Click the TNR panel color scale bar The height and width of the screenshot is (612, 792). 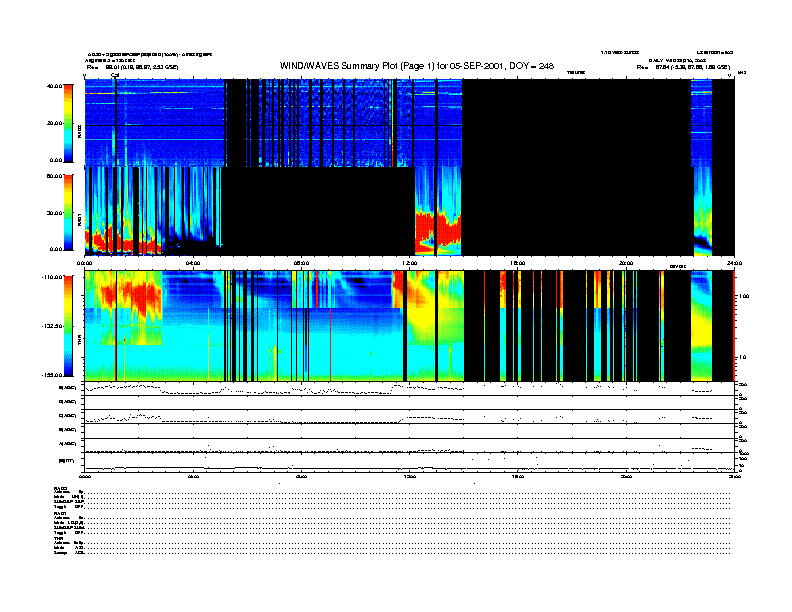(x=68, y=326)
